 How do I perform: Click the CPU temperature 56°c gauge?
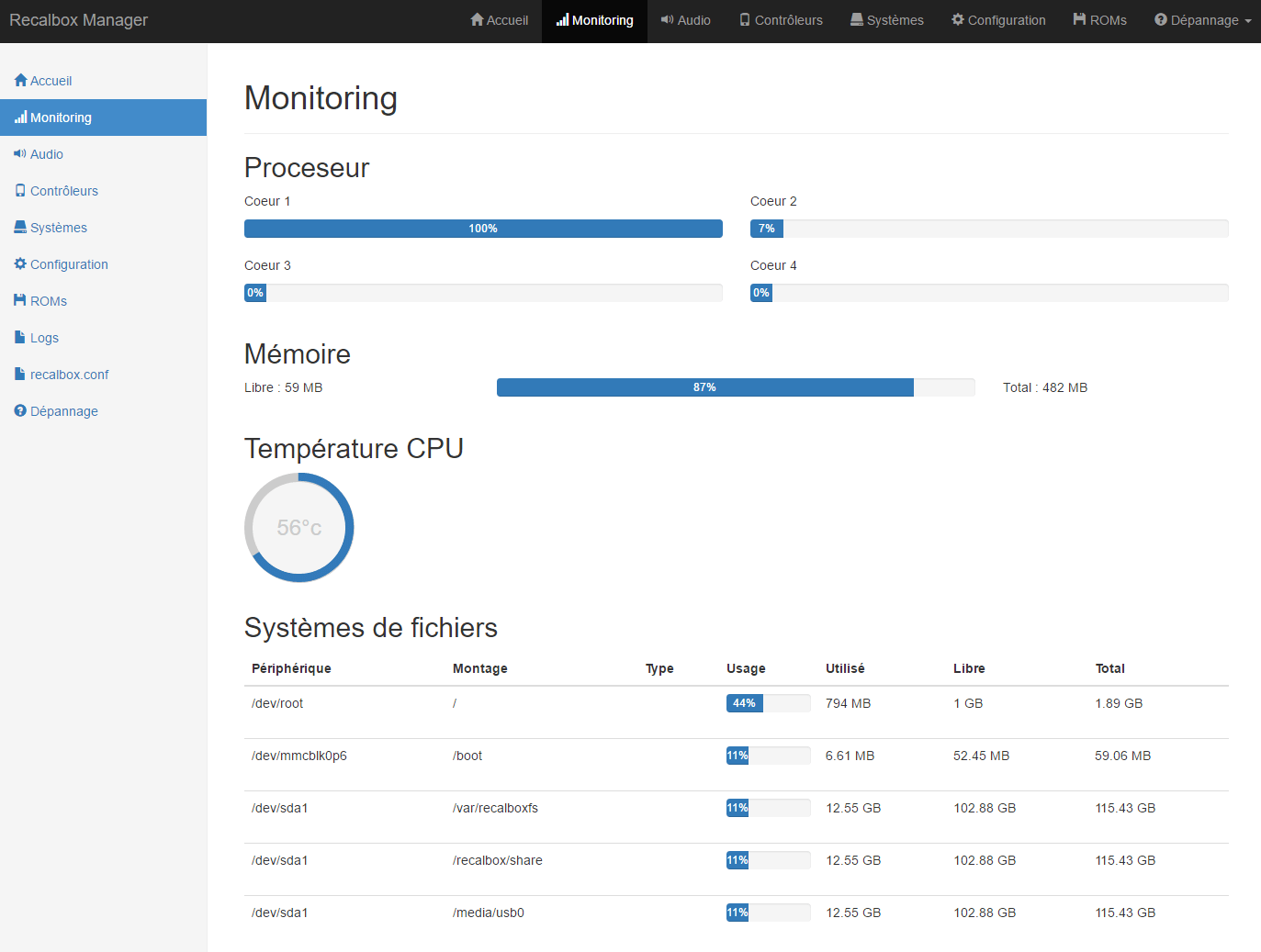click(299, 528)
